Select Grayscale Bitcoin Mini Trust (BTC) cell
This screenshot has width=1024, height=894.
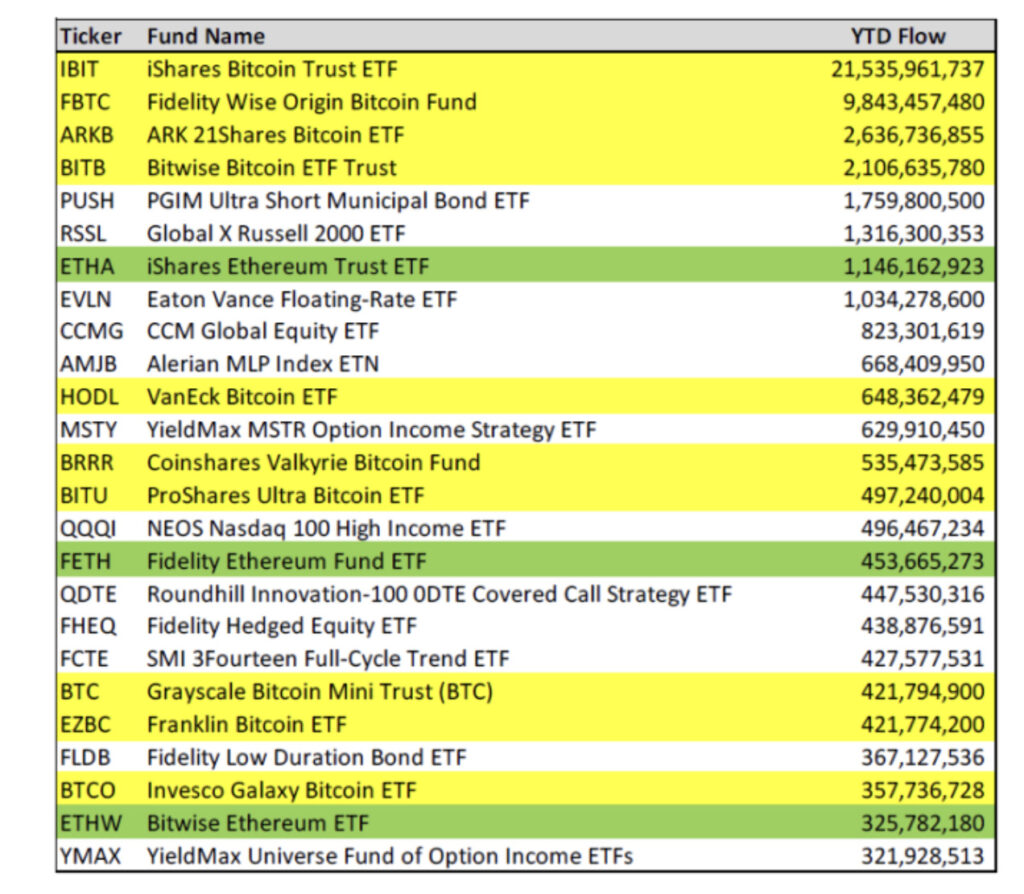[320, 692]
